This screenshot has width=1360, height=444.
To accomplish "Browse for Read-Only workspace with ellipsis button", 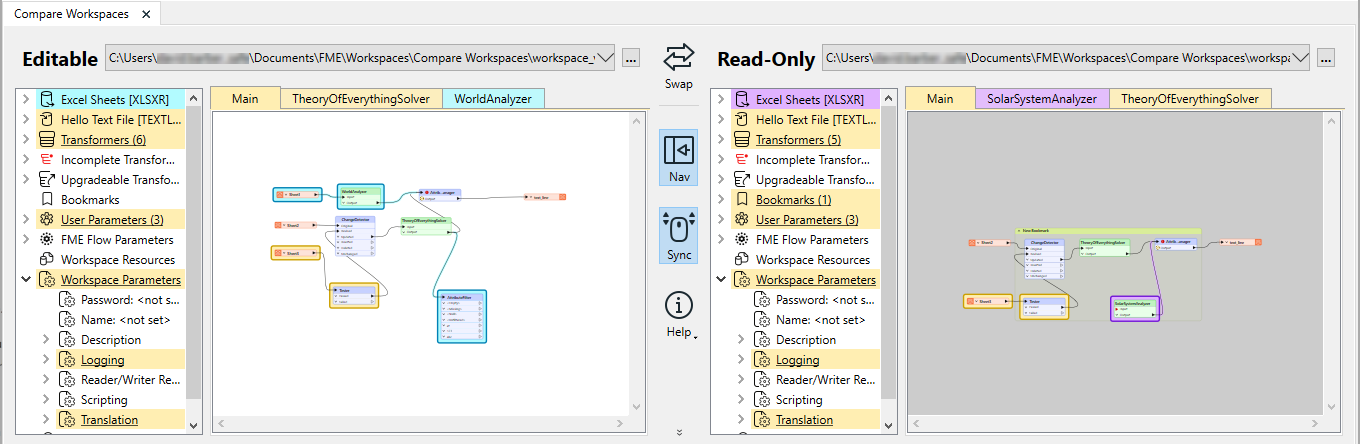I will point(1326,59).
